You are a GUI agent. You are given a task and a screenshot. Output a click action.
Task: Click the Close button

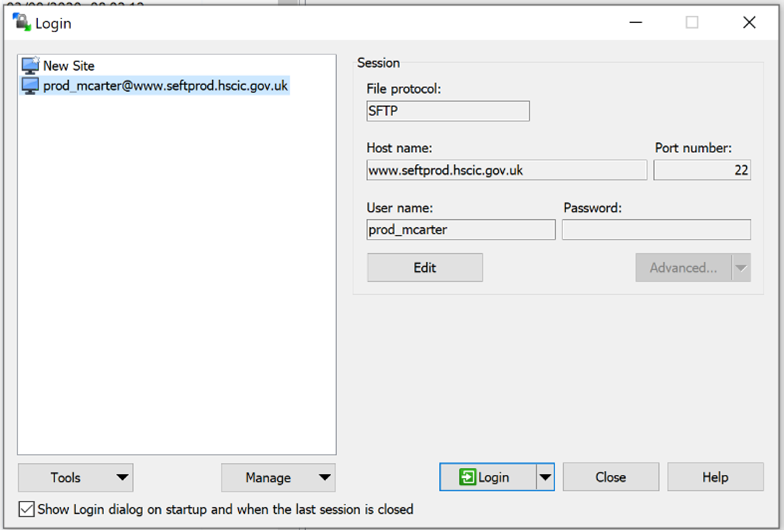(610, 477)
